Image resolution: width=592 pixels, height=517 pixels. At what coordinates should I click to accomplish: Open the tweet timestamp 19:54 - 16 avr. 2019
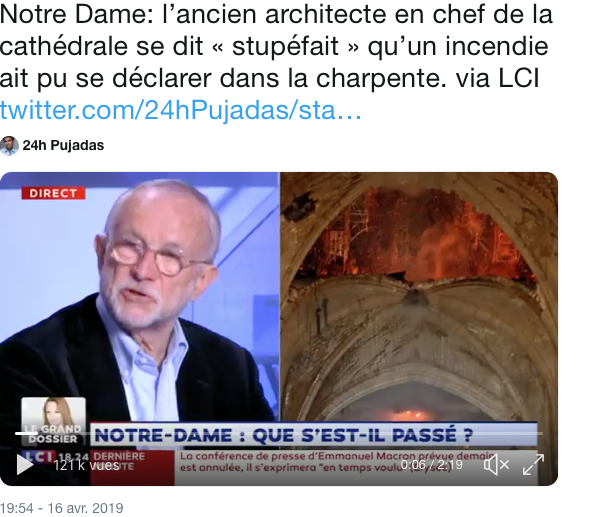click(x=62, y=508)
